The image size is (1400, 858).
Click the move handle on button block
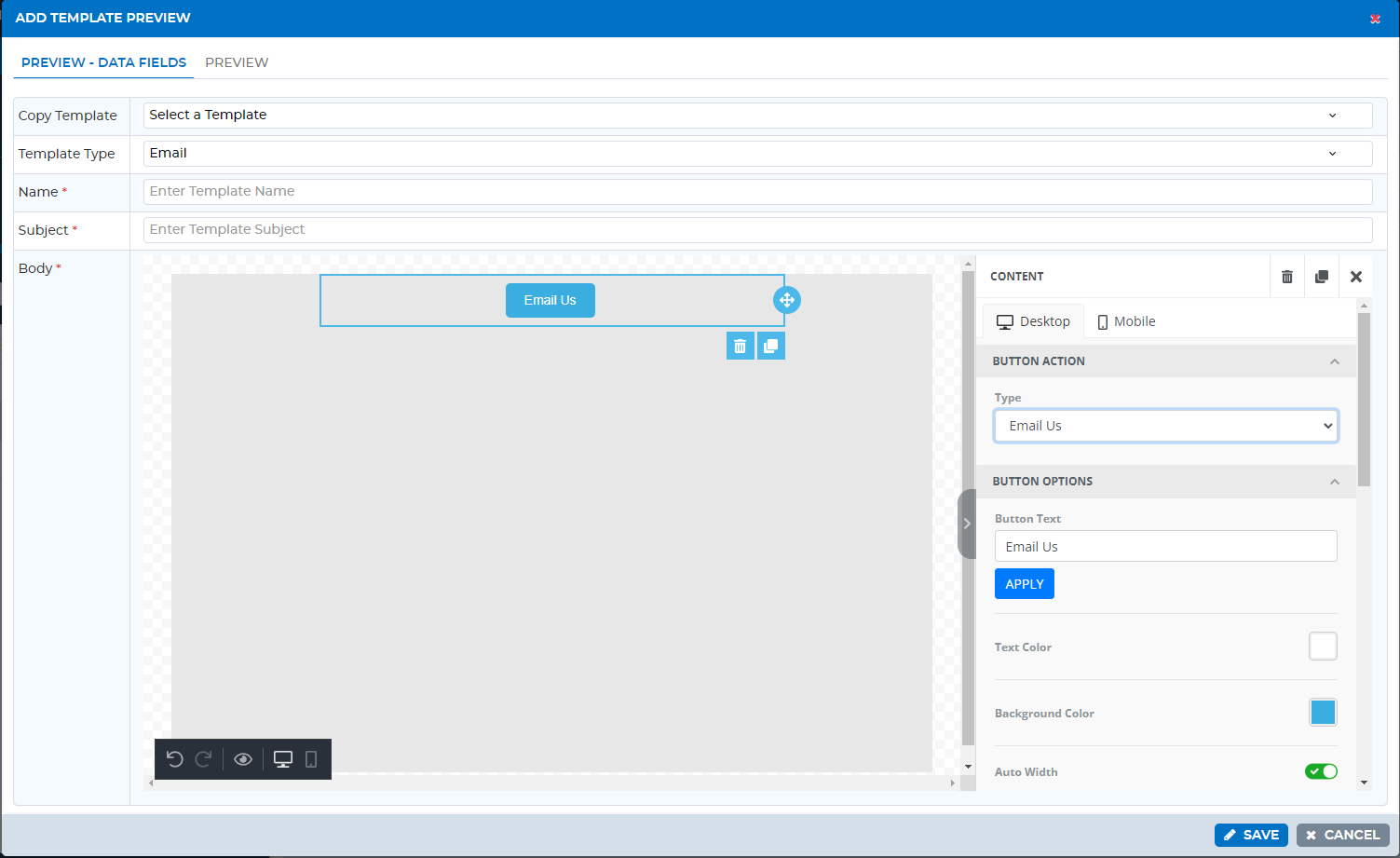[x=787, y=300]
